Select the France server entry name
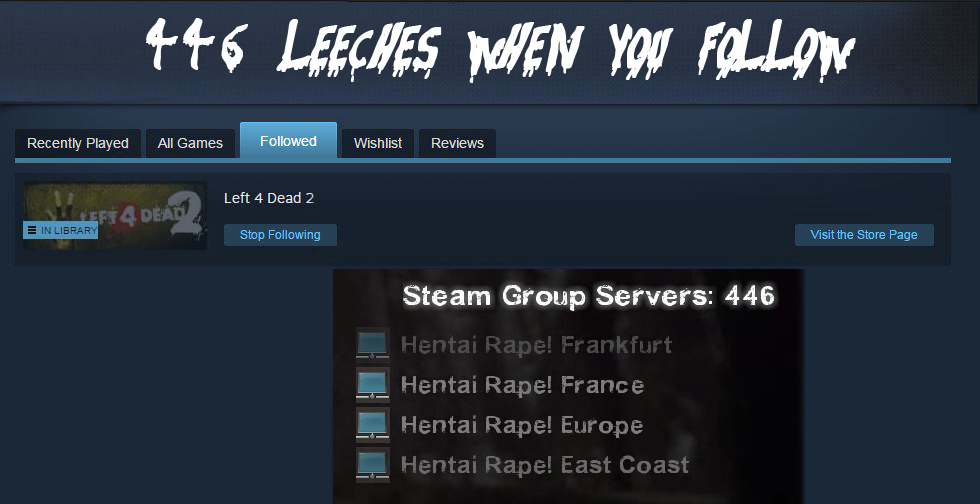 (522, 385)
